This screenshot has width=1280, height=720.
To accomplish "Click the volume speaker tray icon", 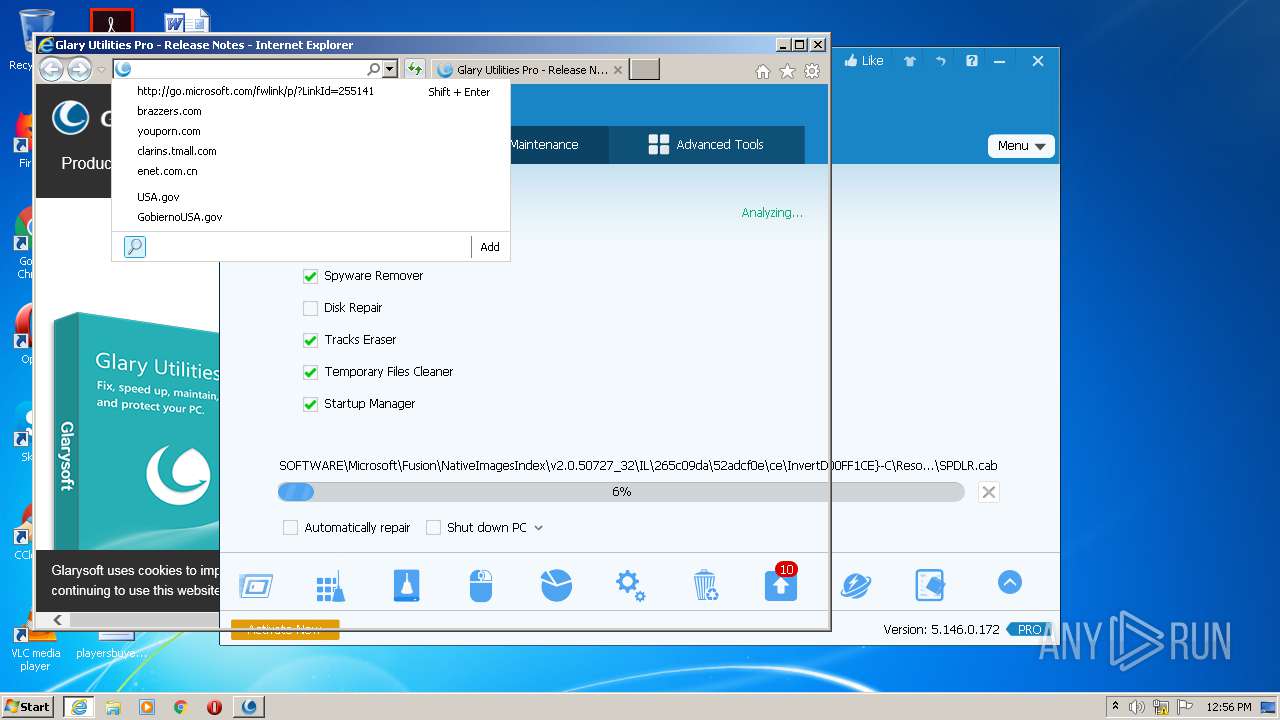I will point(1138,707).
